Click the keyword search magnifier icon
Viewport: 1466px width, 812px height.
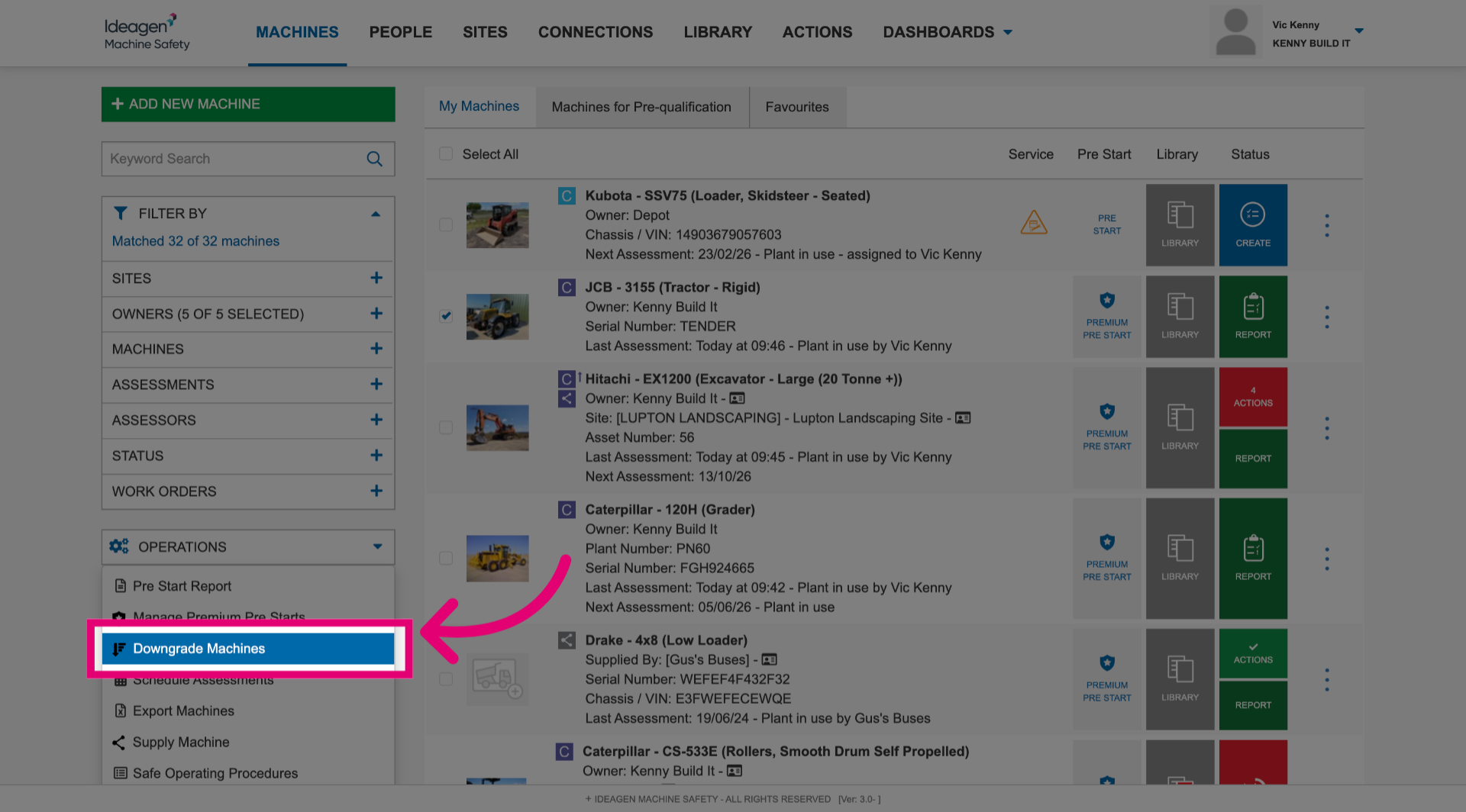coord(374,159)
